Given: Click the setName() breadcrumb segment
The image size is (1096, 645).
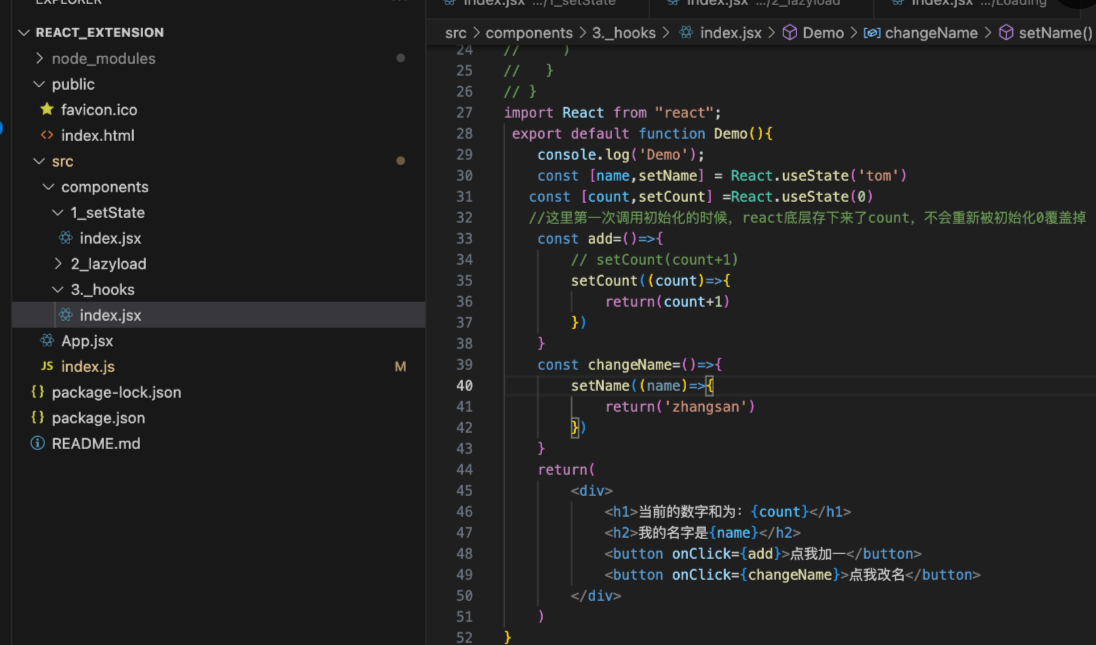Looking at the screenshot, I should (1055, 33).
